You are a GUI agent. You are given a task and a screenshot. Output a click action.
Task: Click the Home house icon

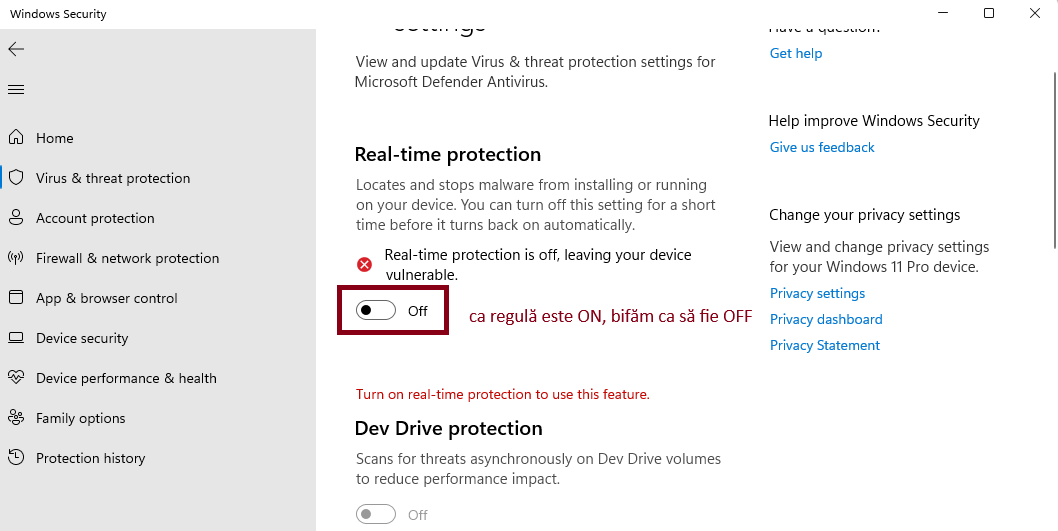pyautogui.click(x=16, y=138)
